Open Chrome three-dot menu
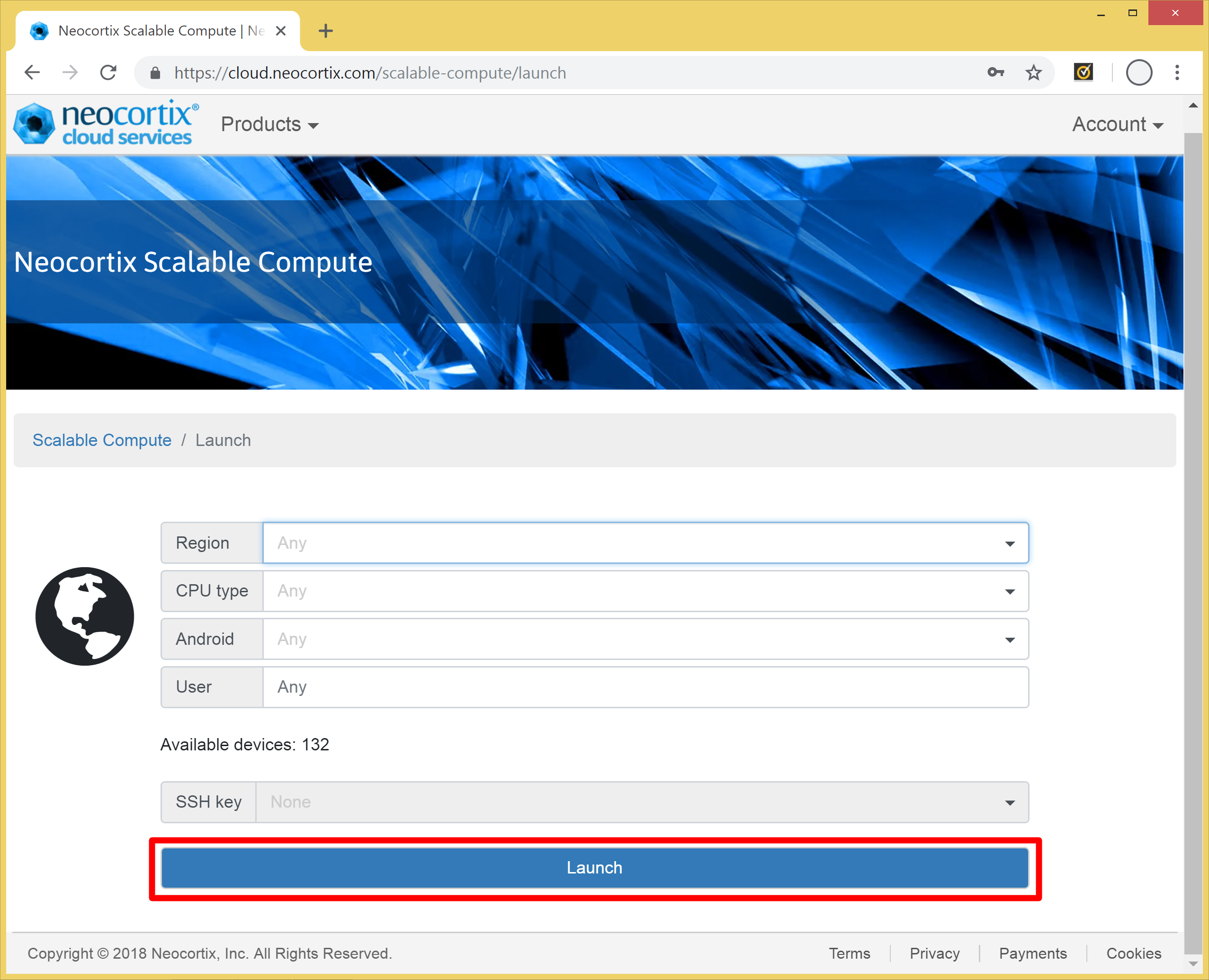The width and height of the screenshot is (1209, 980). [1177, 73]
